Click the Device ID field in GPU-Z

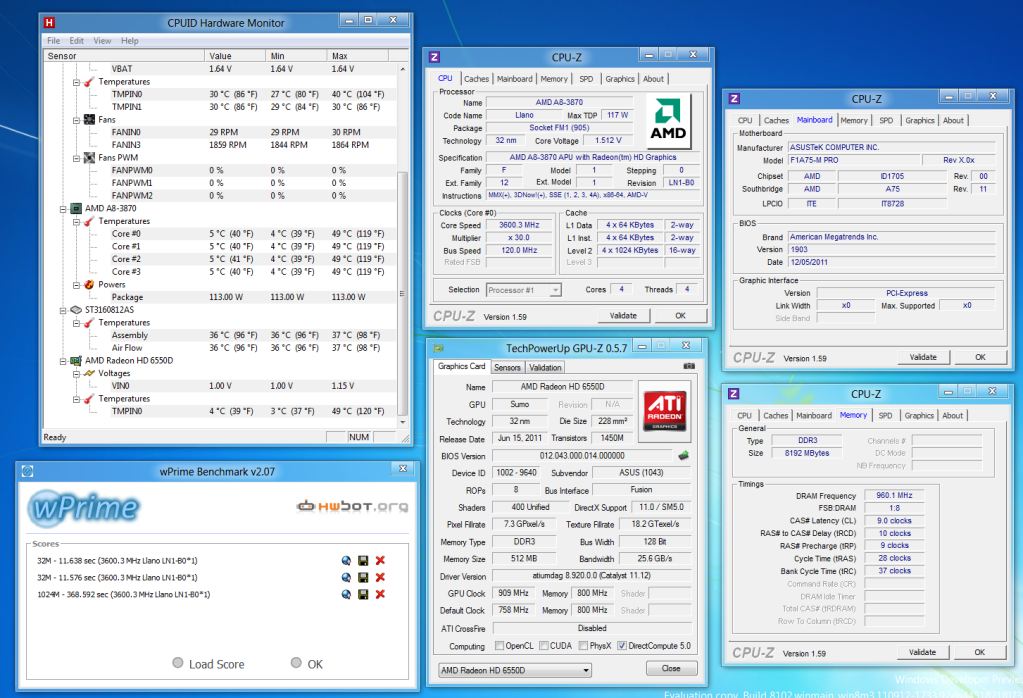[x=517, y=473]
